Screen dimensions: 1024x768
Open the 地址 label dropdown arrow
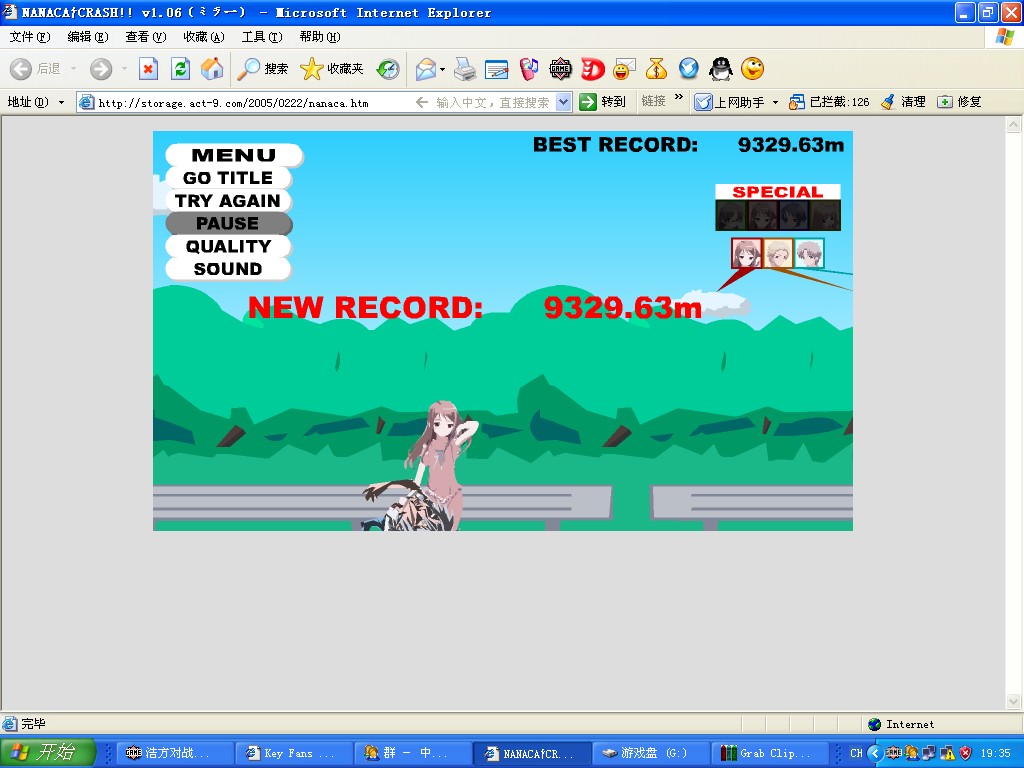61,103
